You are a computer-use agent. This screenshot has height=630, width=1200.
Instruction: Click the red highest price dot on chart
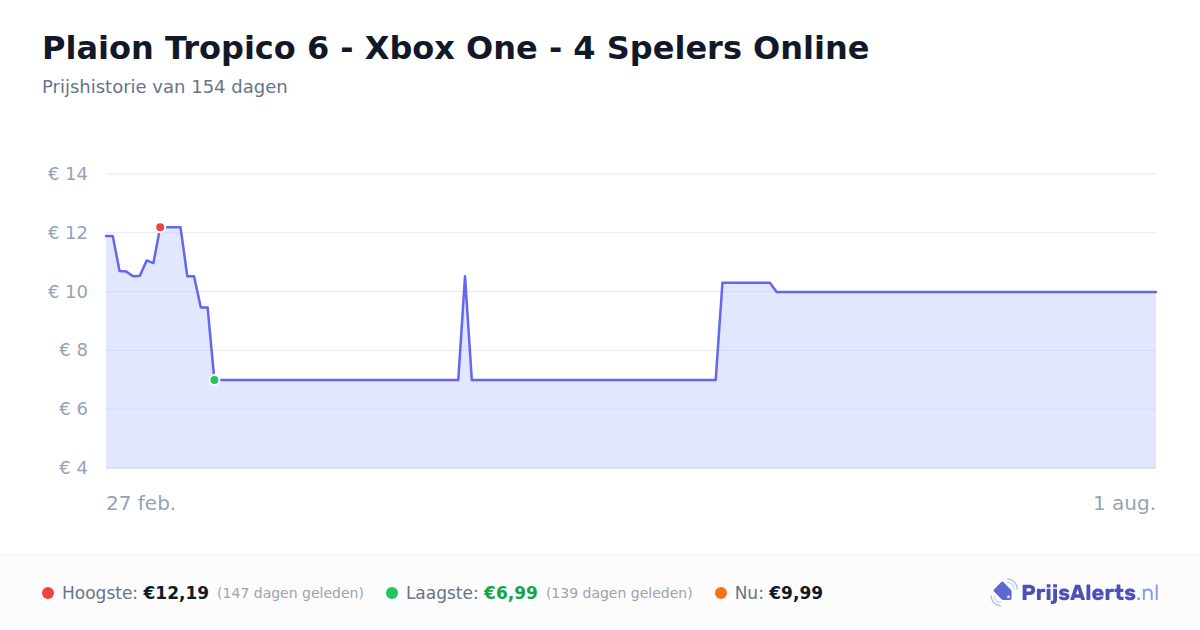[160, 227]
